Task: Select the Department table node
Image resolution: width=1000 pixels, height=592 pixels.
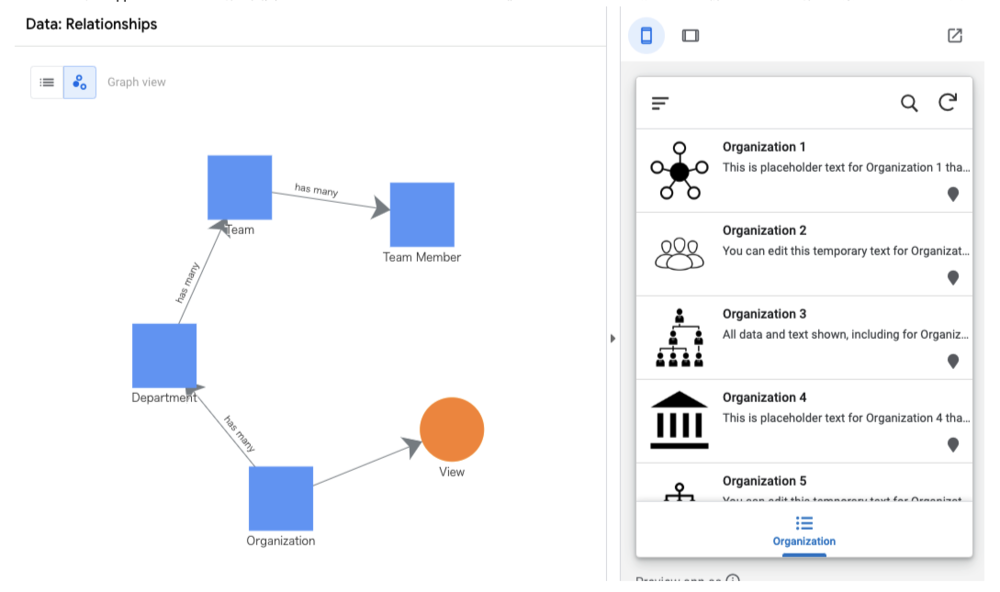Action: [165, 355]
